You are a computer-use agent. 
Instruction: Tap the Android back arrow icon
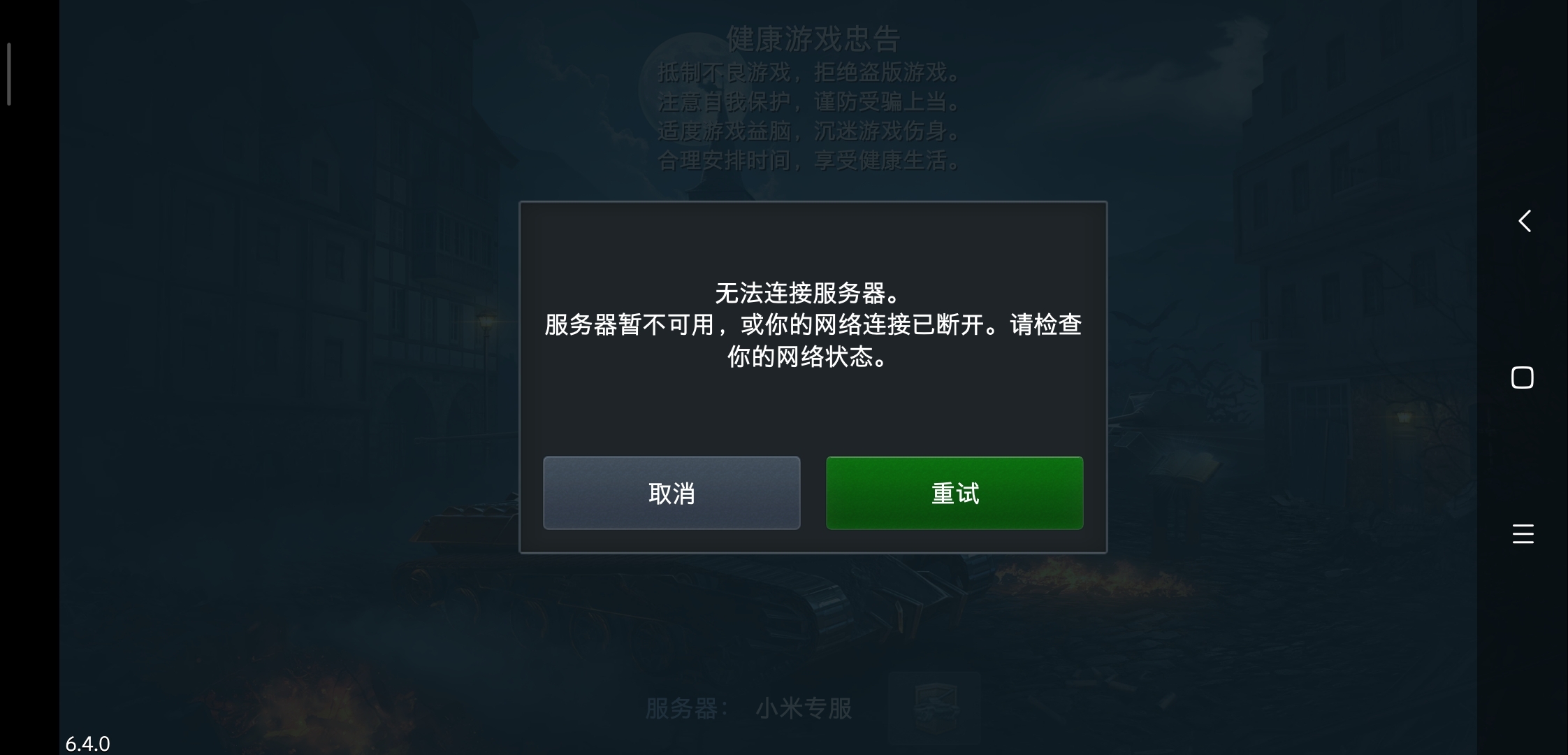[x=1524, y=221]
